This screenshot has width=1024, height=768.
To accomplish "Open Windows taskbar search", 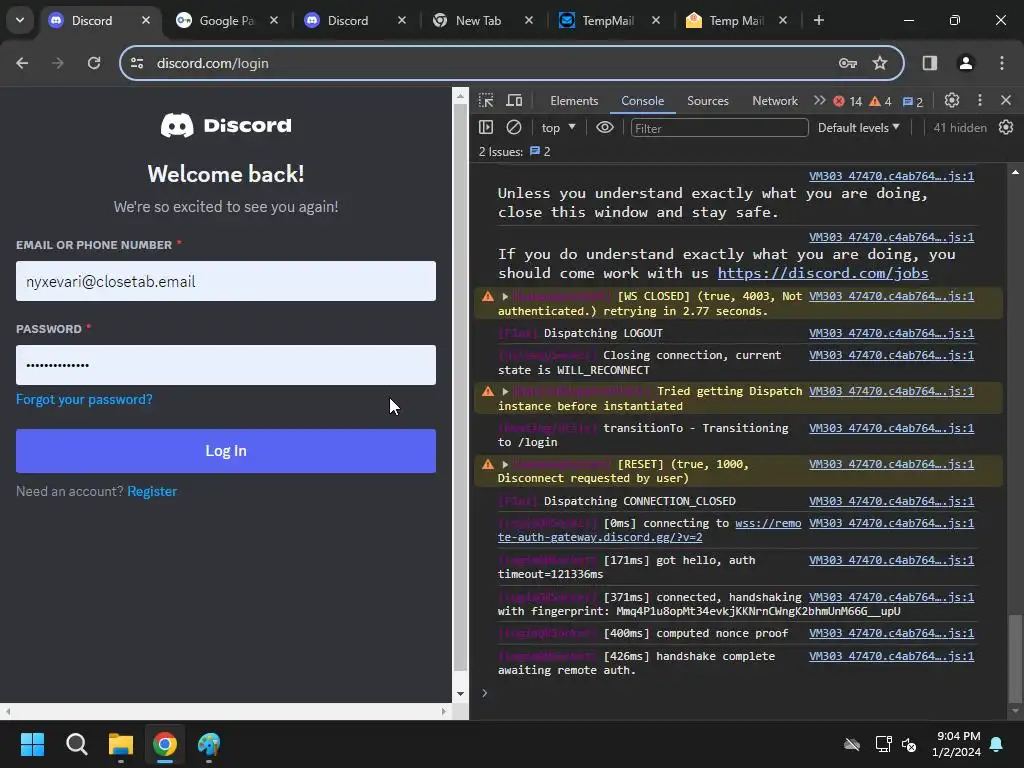I will [x=76, y=744].
